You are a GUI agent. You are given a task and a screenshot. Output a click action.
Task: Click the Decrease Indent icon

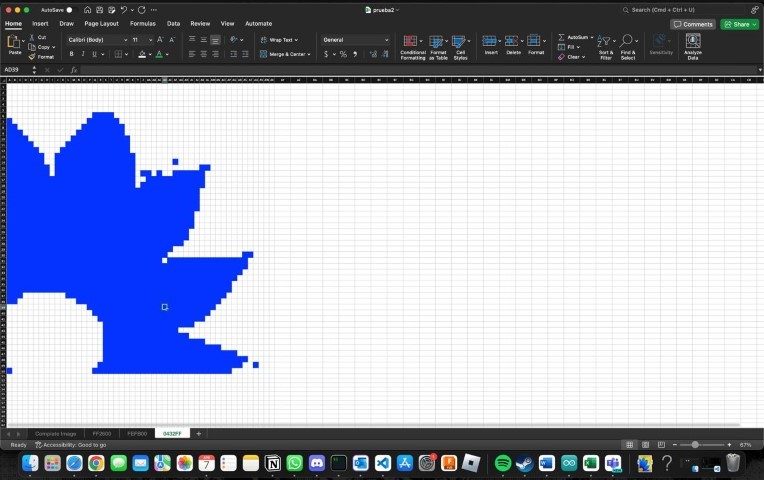[233, 54]
